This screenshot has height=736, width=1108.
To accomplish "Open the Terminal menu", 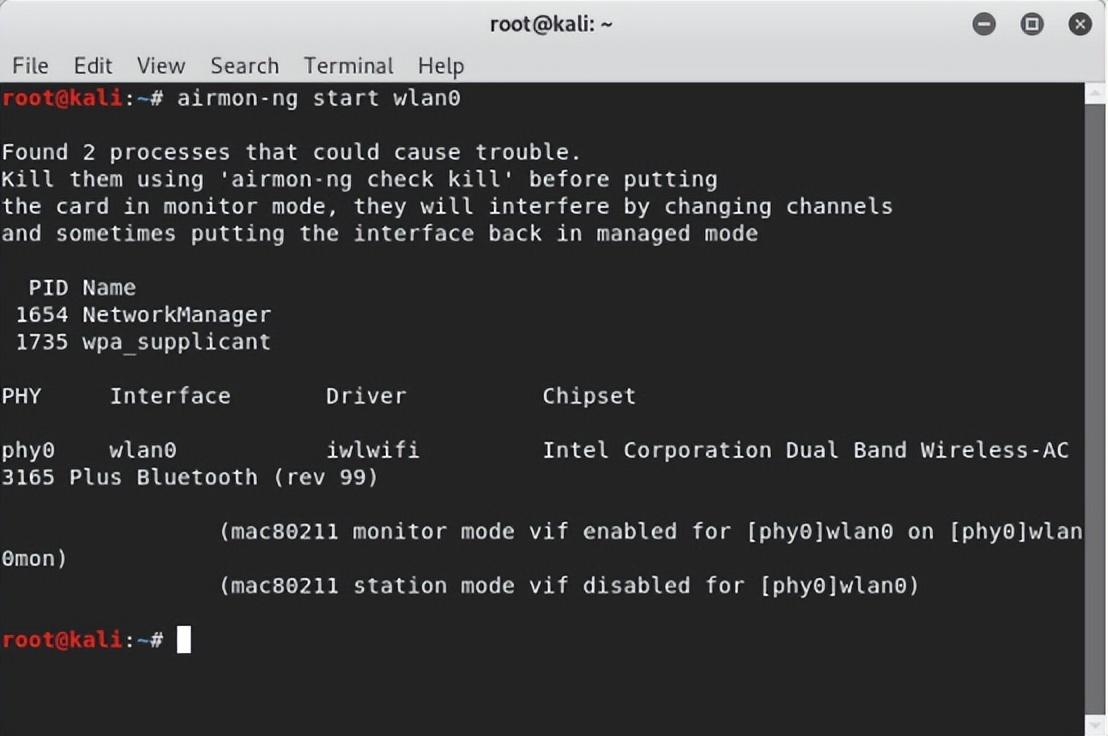I will (x=348, y=66).
